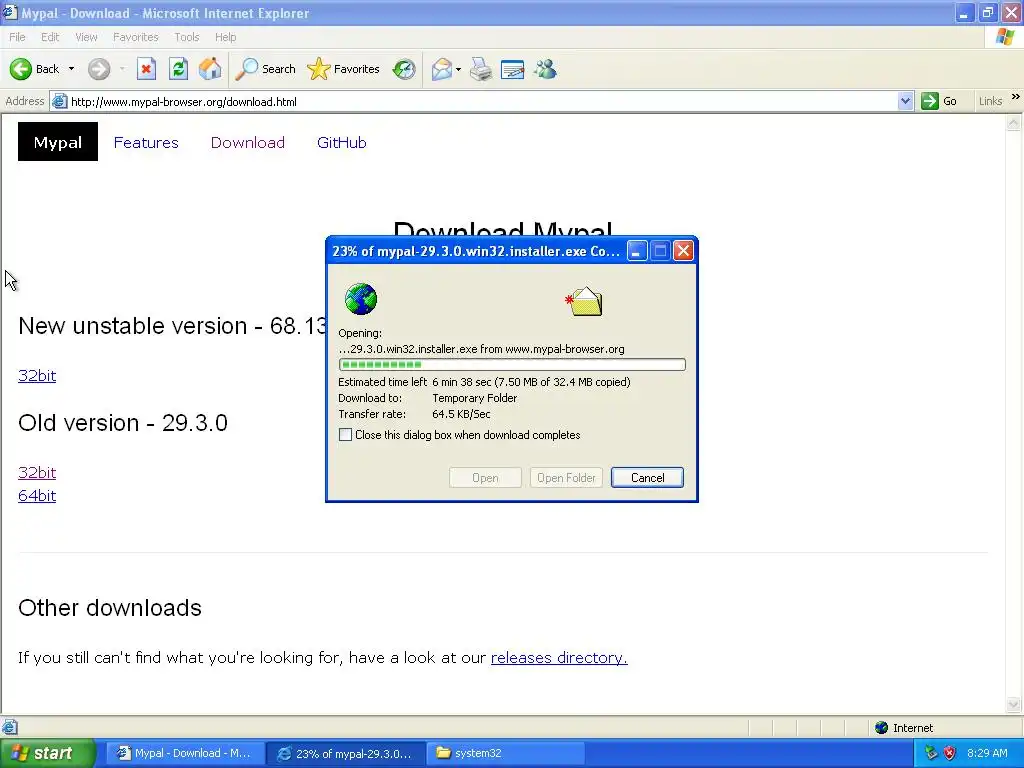Open the Download nav link
Screen dimensions: 1024x768
point(248,142)
